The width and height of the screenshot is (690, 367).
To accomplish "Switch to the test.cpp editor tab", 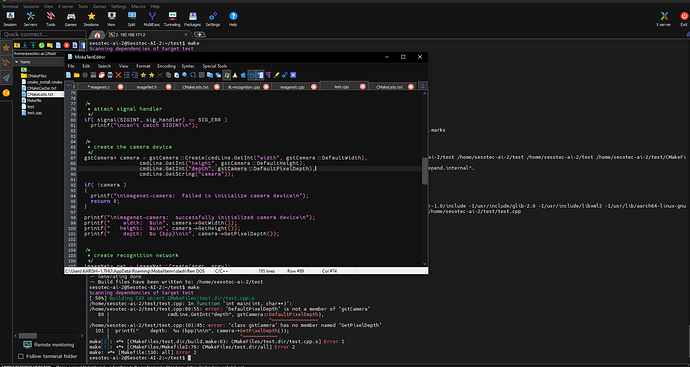I will point(341,87).
